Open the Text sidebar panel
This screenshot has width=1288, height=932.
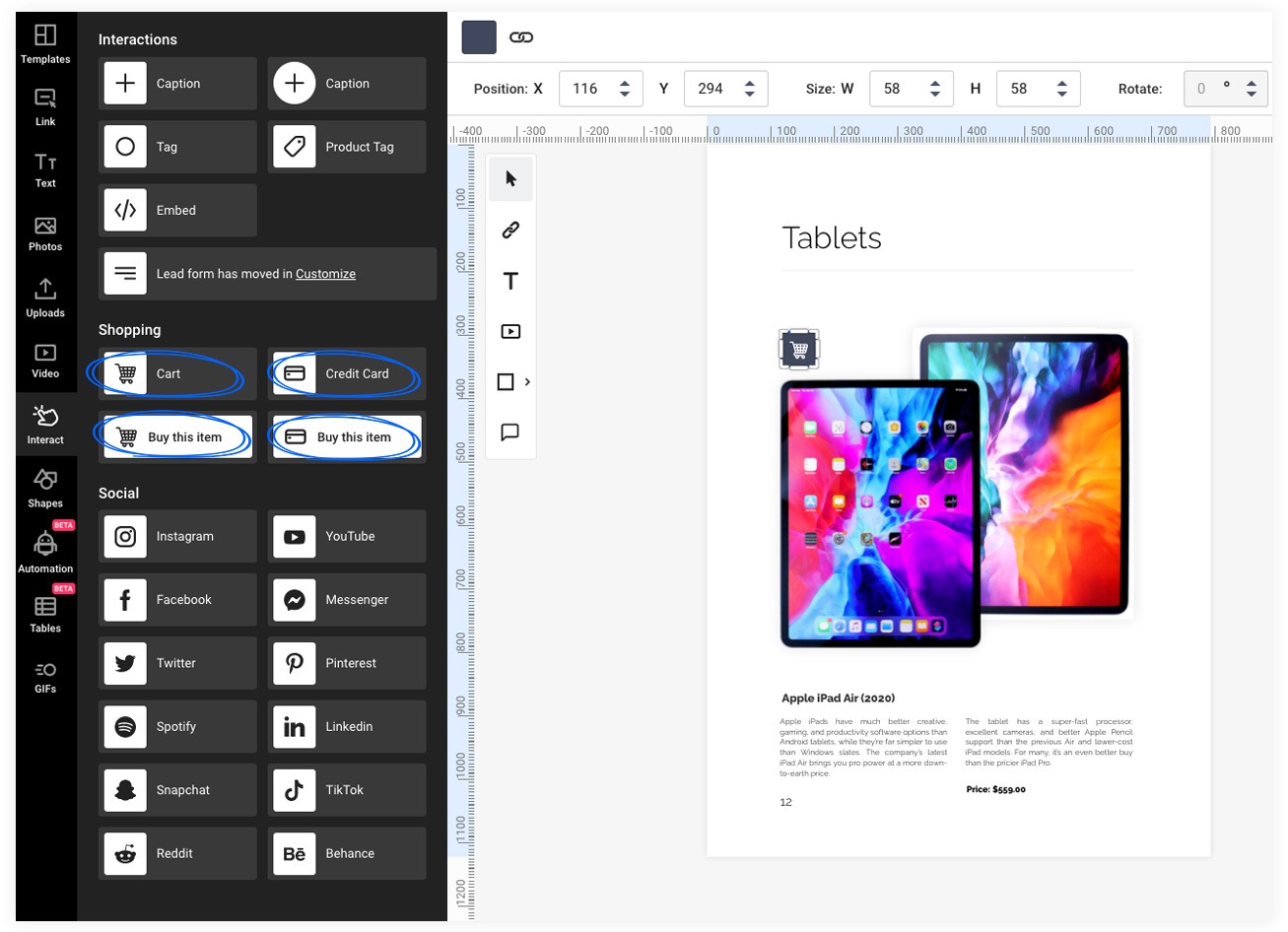tap(45, 169)
